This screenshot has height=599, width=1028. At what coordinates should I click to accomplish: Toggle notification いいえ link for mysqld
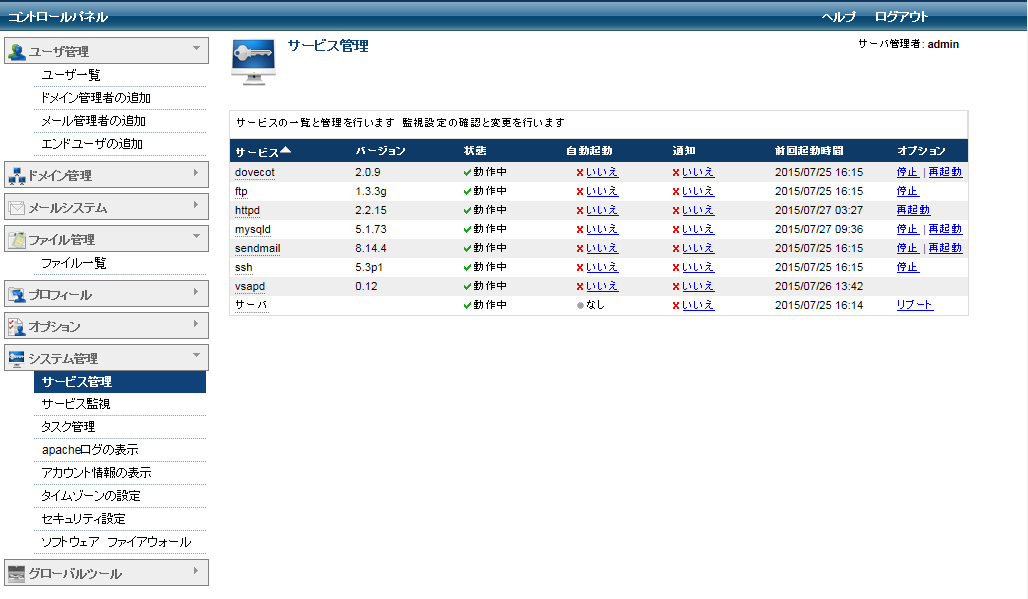[698, 229]
